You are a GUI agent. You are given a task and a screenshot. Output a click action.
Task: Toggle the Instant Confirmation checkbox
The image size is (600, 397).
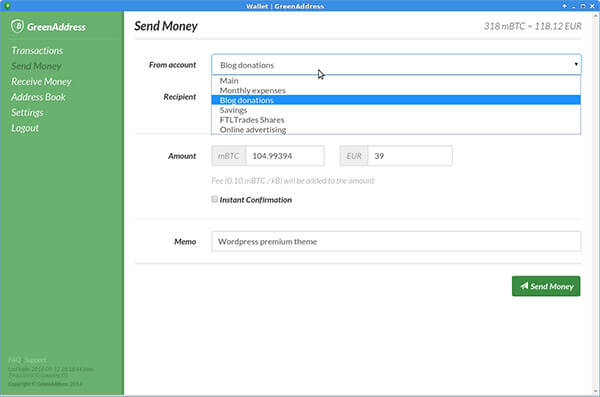pos(215,199)
